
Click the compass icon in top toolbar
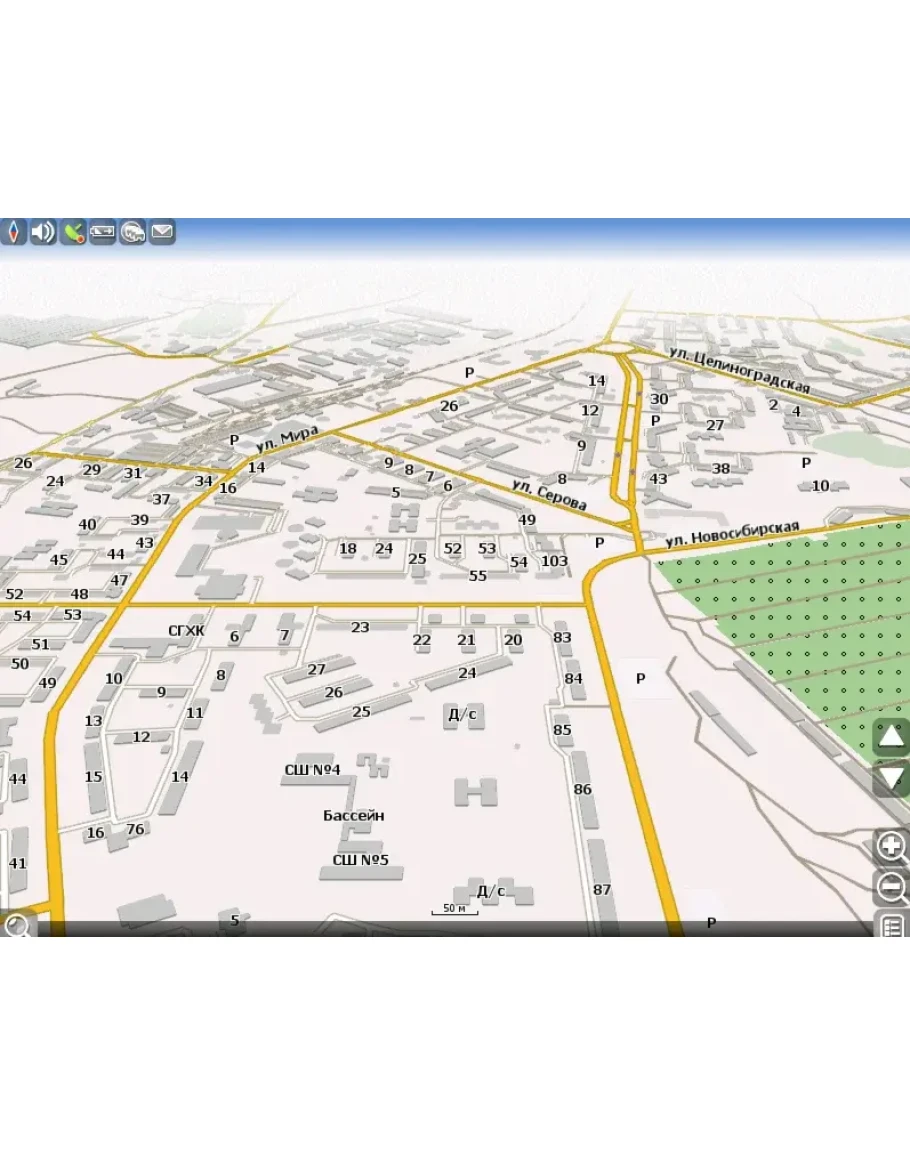[13, 233]
